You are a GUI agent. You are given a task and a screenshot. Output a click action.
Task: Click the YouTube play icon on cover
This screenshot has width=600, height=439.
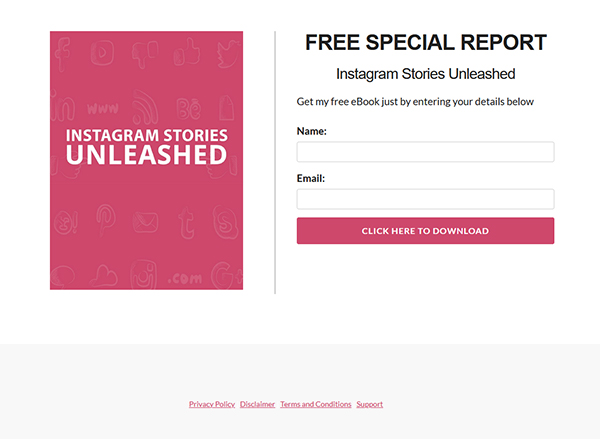103,53
